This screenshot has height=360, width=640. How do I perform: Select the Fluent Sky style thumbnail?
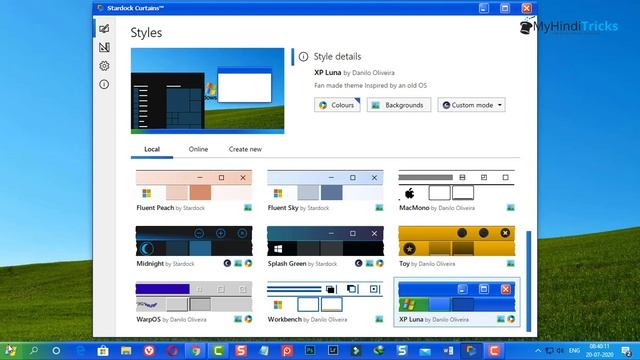pos(325,185)
